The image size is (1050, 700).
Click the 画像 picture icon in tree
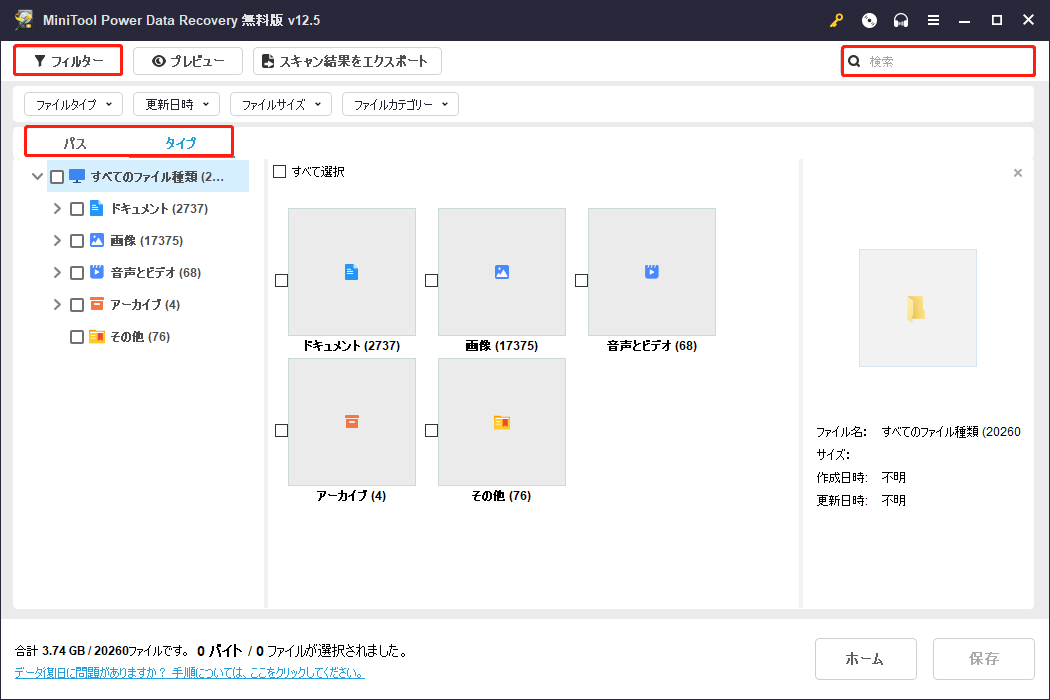click(96, 240)
